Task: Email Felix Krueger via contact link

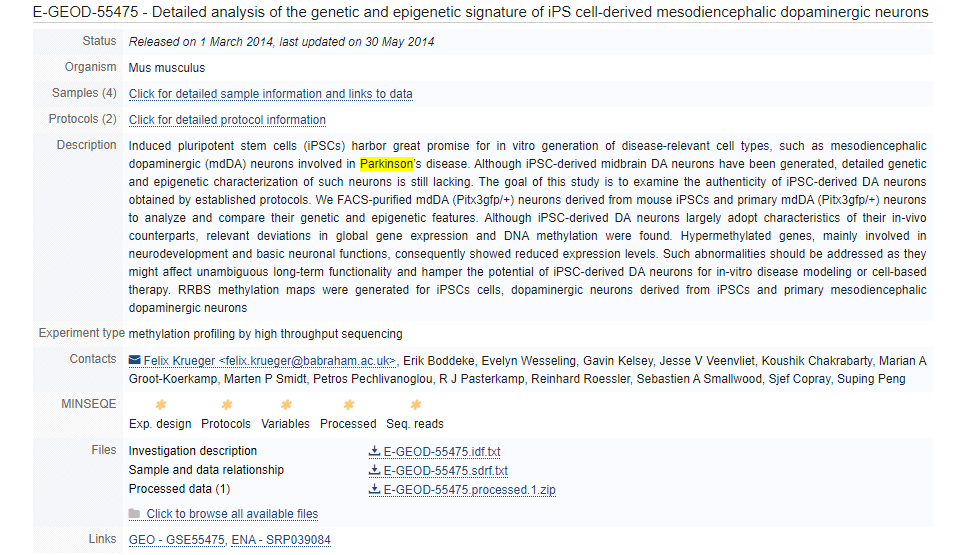Action: [270, 361]
